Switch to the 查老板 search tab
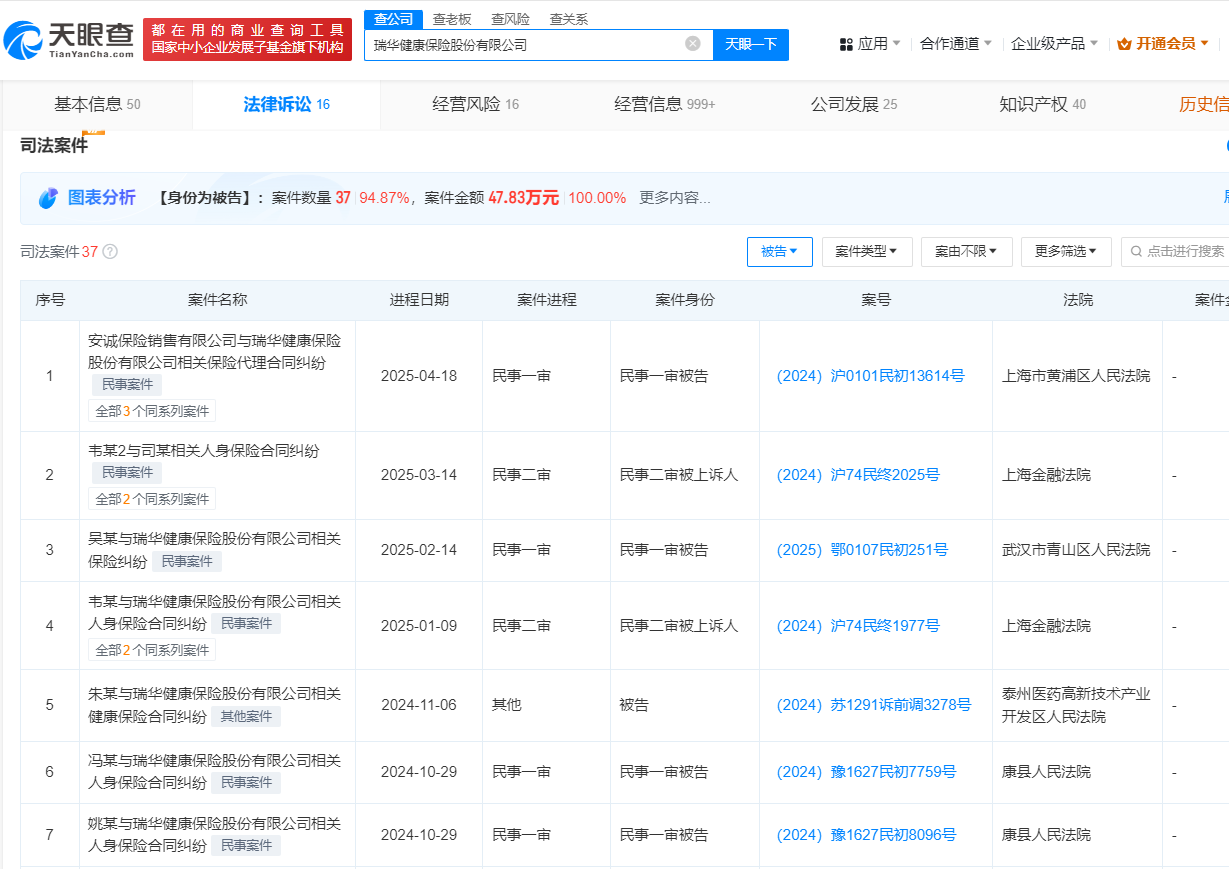Screen dimensions: 1229x869 [452, 19]
